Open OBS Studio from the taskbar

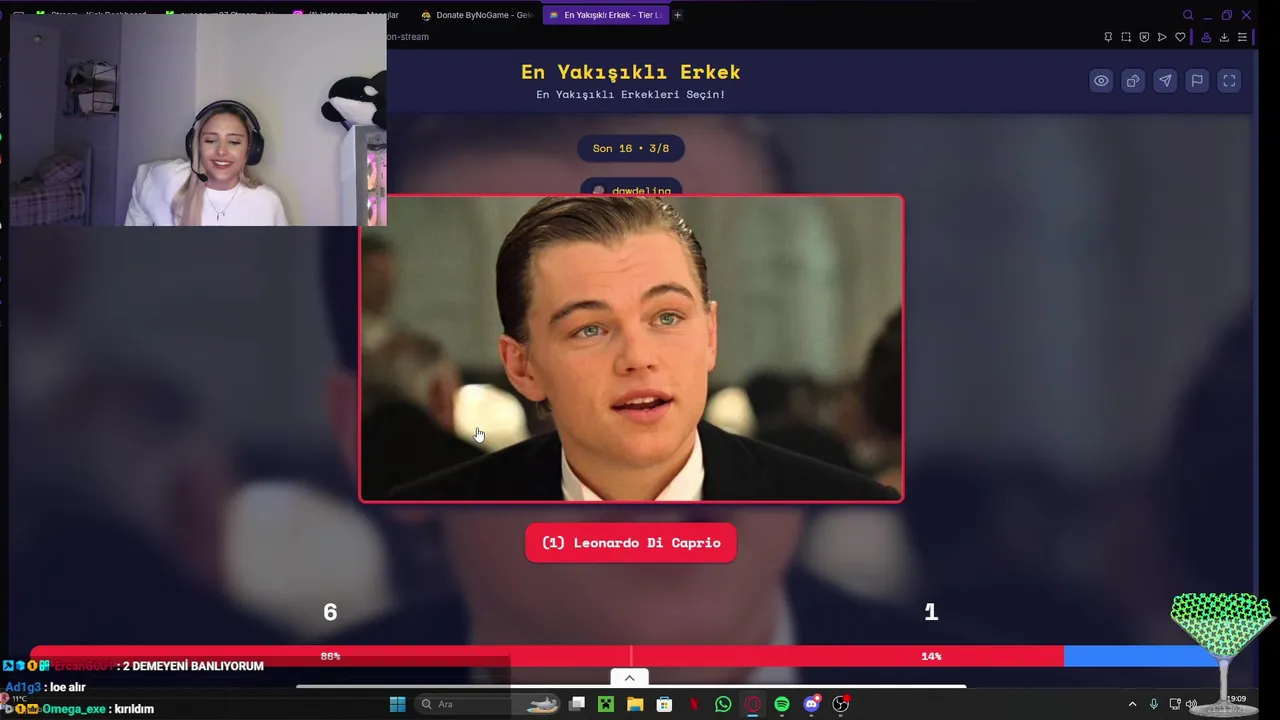point(841,704)
